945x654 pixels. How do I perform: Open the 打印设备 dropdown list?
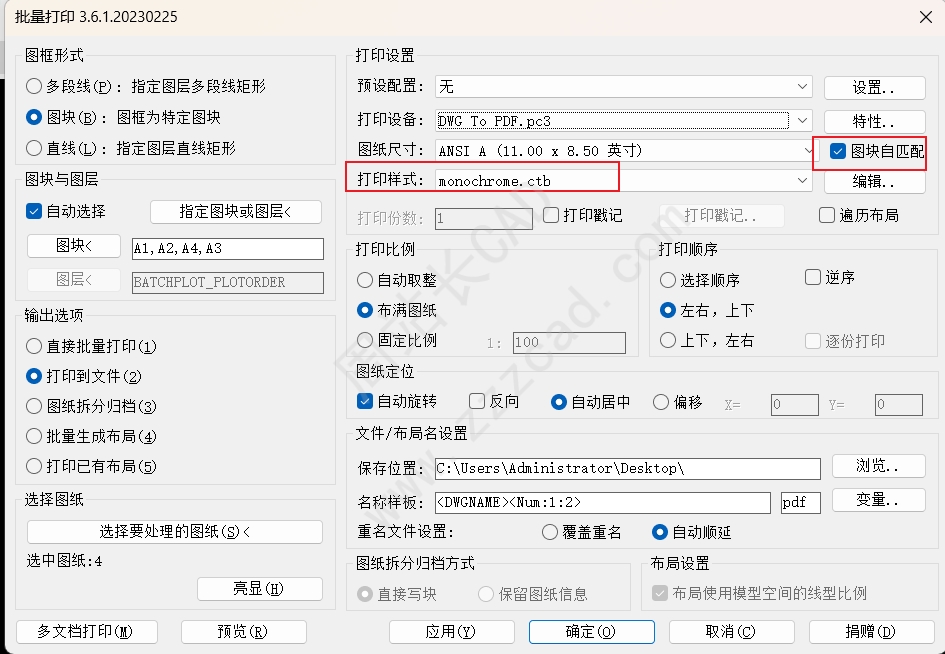coord(803,121)
